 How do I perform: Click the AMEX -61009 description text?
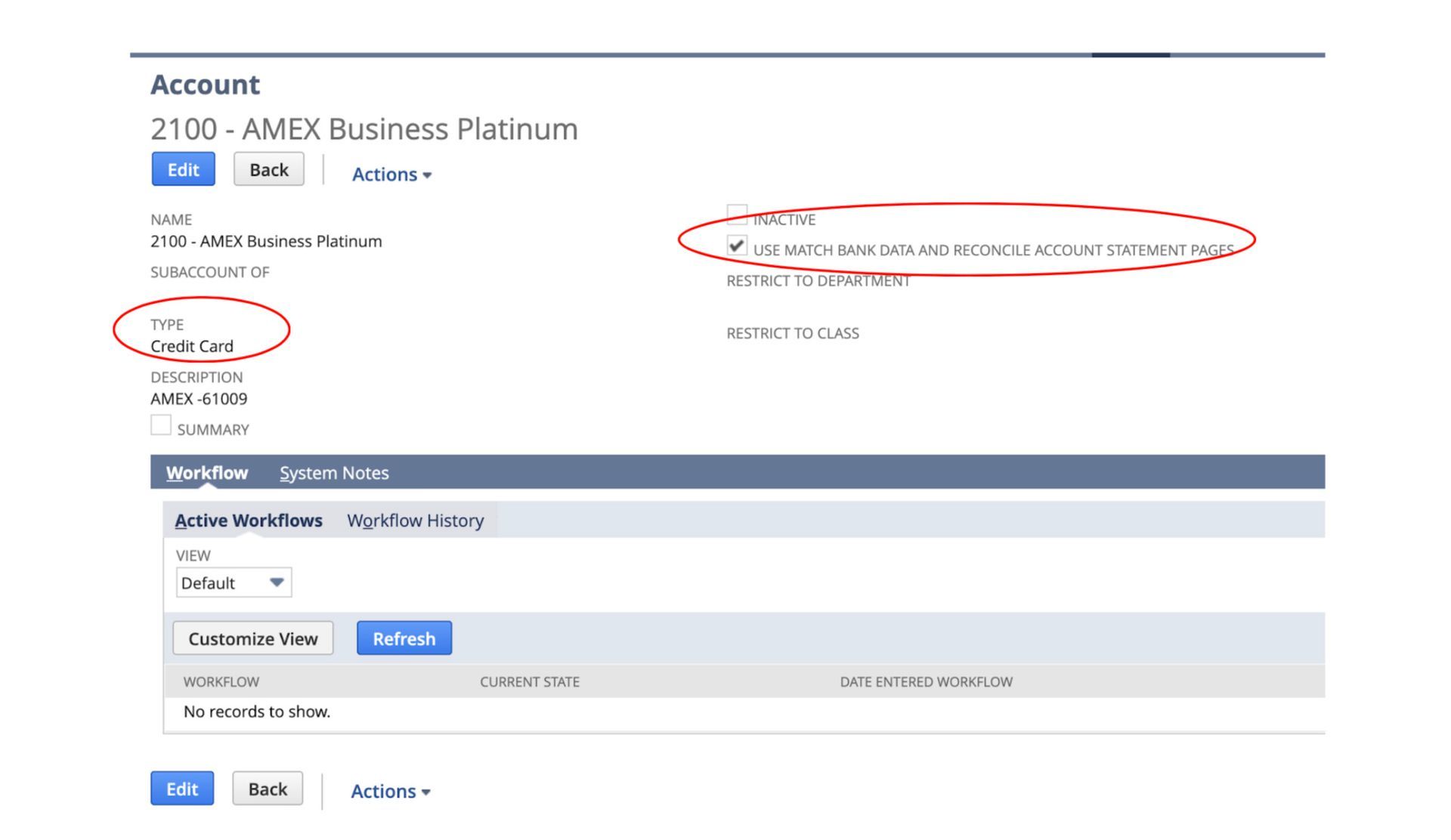[199, 399]
